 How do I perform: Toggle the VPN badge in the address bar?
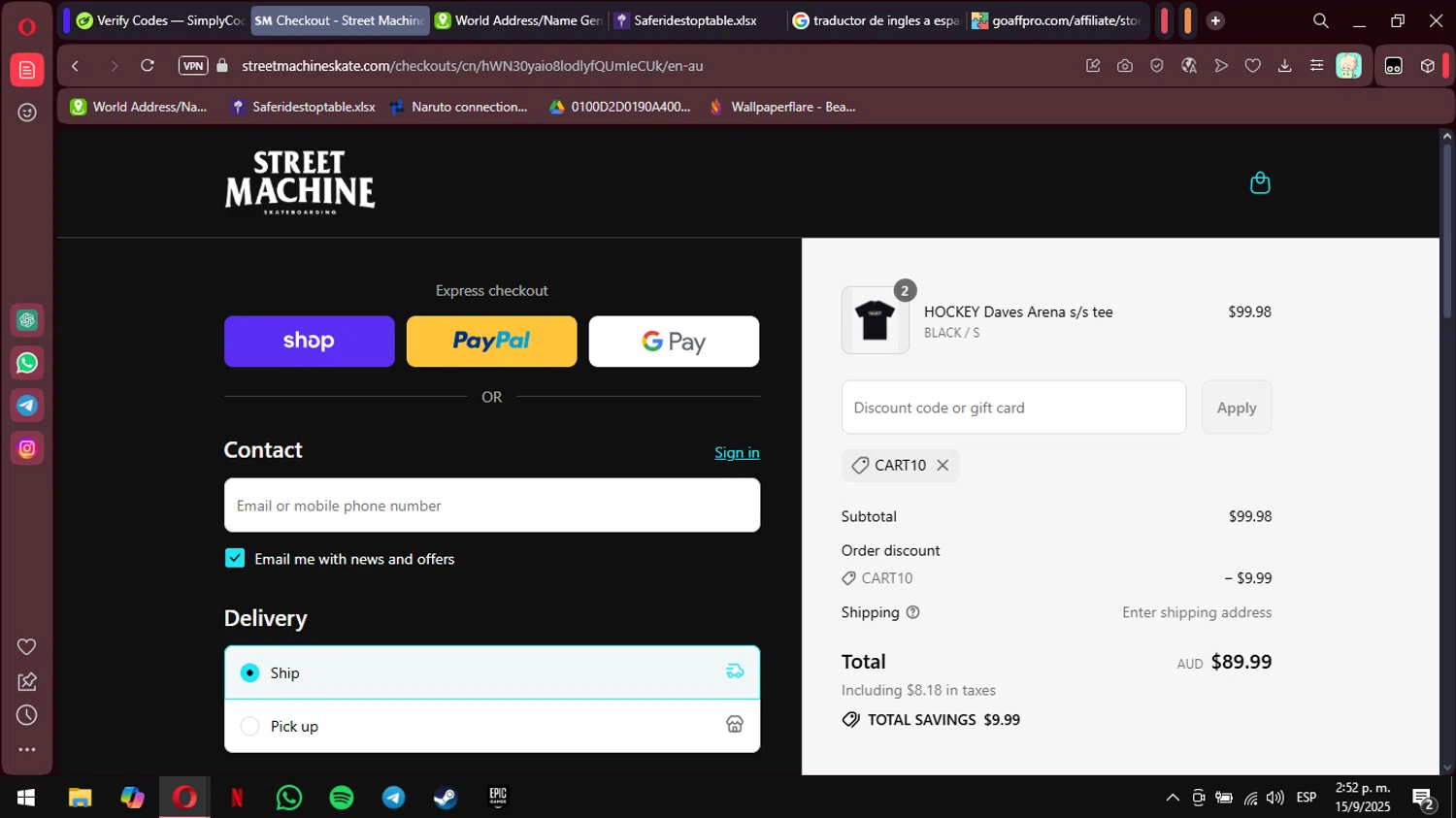[x=193, y=66]
